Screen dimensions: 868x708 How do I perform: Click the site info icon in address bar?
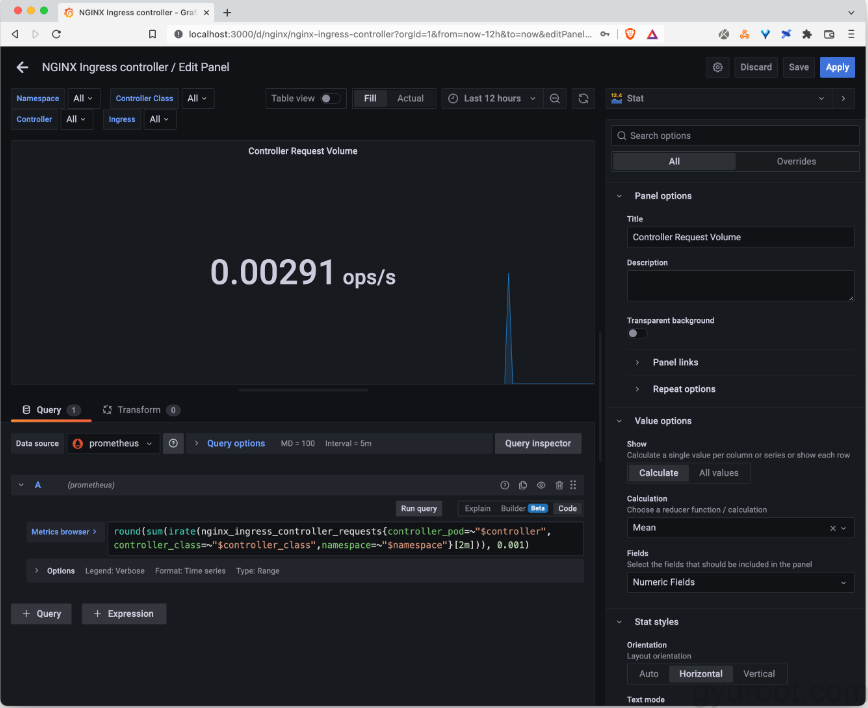(x=178, y=34)
